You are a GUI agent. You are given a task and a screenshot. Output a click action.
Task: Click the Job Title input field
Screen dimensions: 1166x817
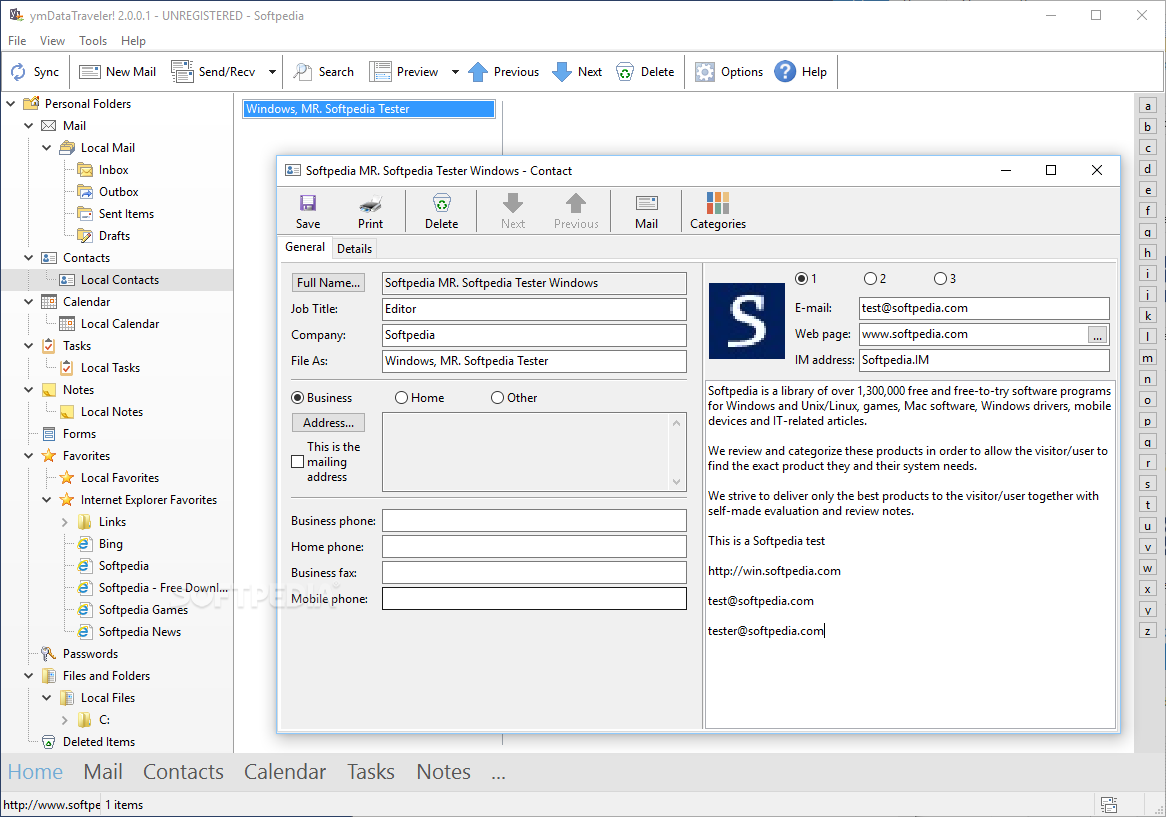(x=534, y=309)
